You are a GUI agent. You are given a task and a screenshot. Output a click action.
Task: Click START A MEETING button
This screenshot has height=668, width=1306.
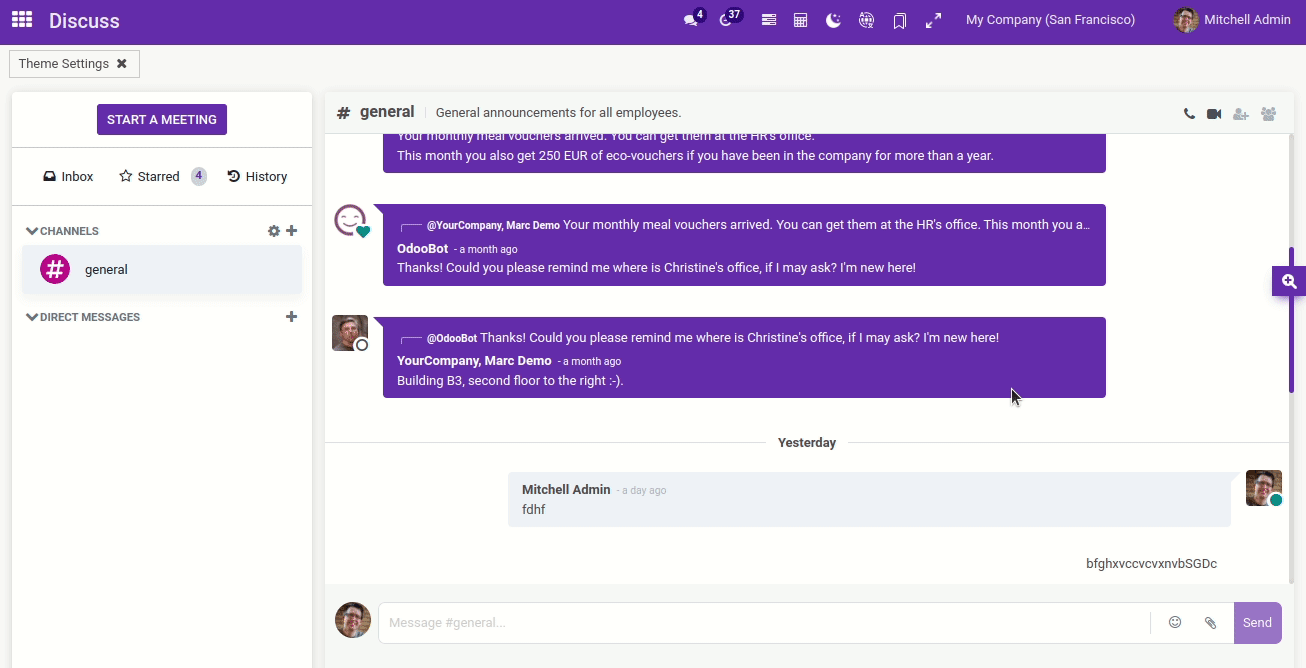pos(162,119)
